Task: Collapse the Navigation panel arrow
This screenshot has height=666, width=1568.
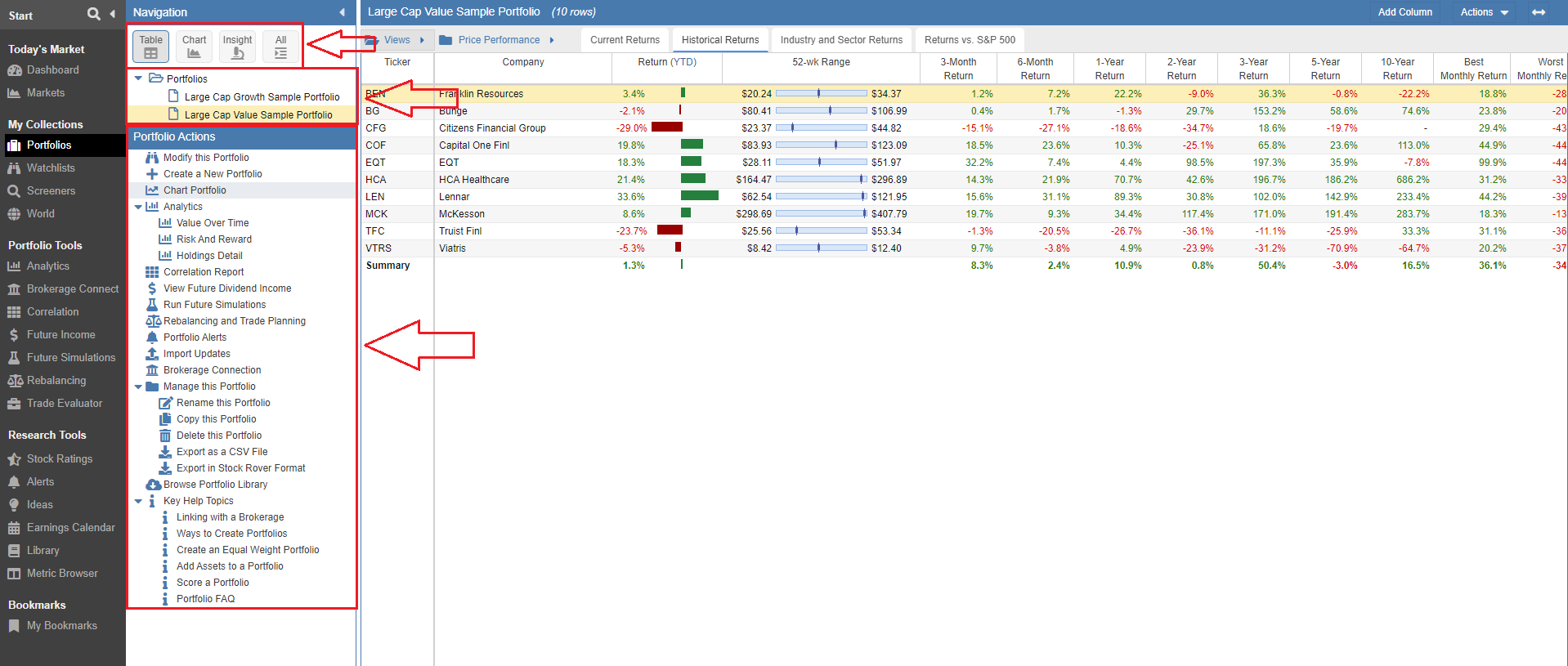Action: coord(342,12)
